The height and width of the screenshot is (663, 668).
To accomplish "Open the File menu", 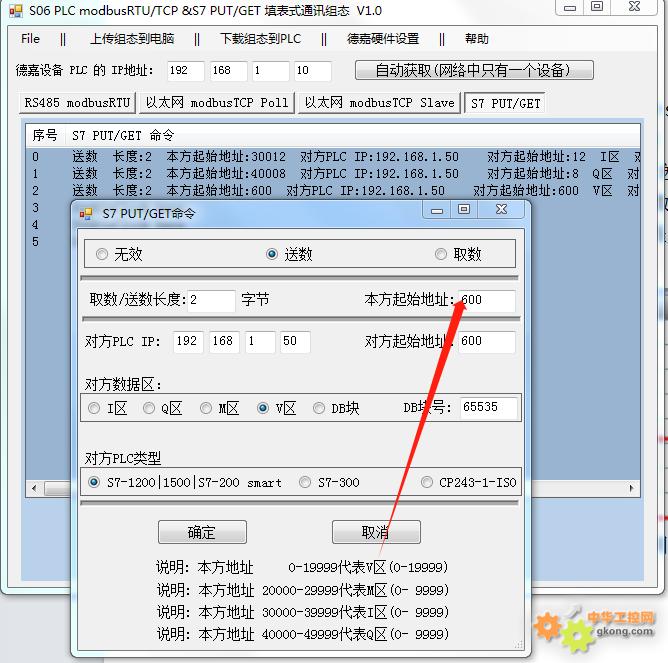I will 30,39.
